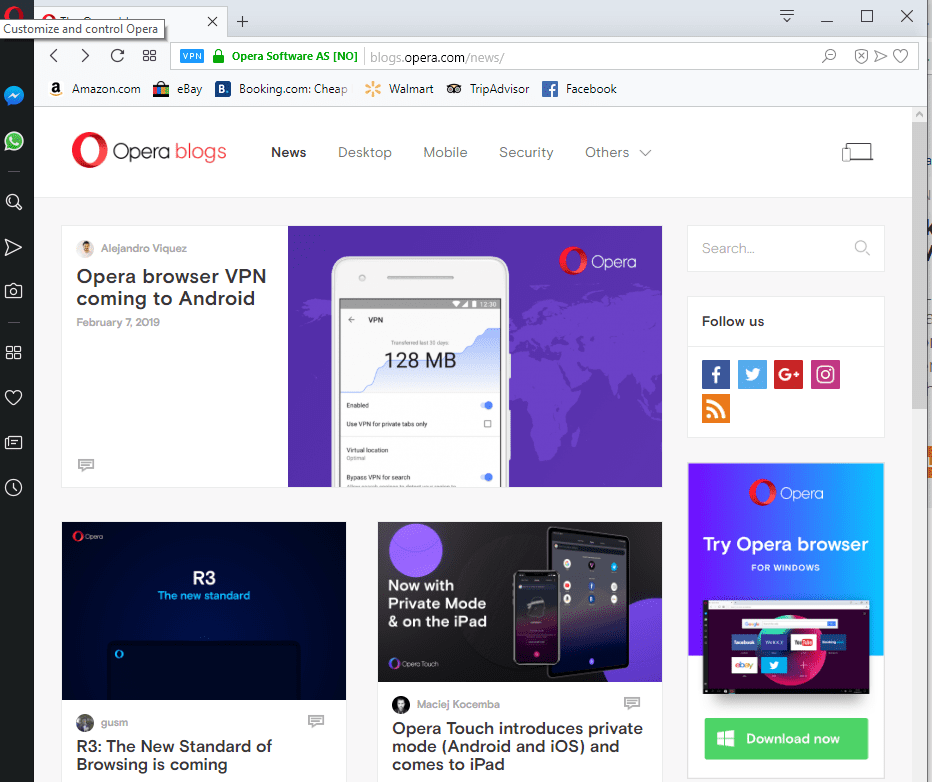932x782 pixels.
Task: Open My Flow from the sidebar
Action: pyautogui.click(x=14, y=247)
